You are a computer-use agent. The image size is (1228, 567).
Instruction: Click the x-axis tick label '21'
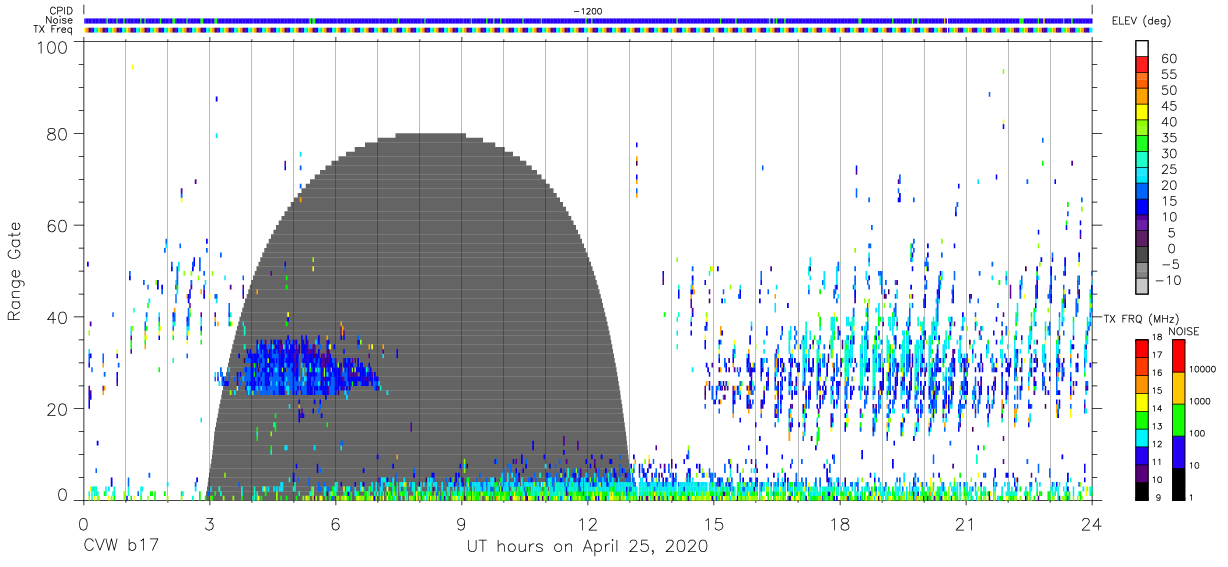(x=966, y=524)
